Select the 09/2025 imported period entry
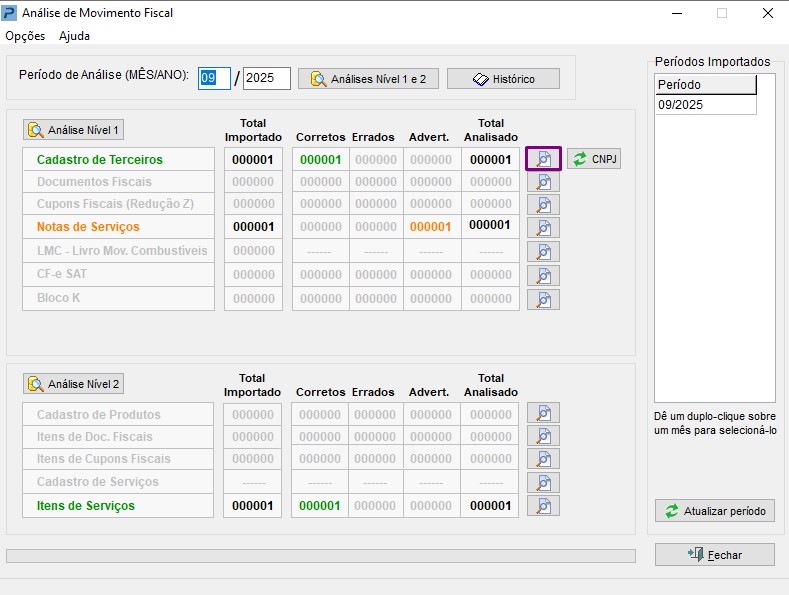This screenshot has width=789, height=595. point(705,104)
